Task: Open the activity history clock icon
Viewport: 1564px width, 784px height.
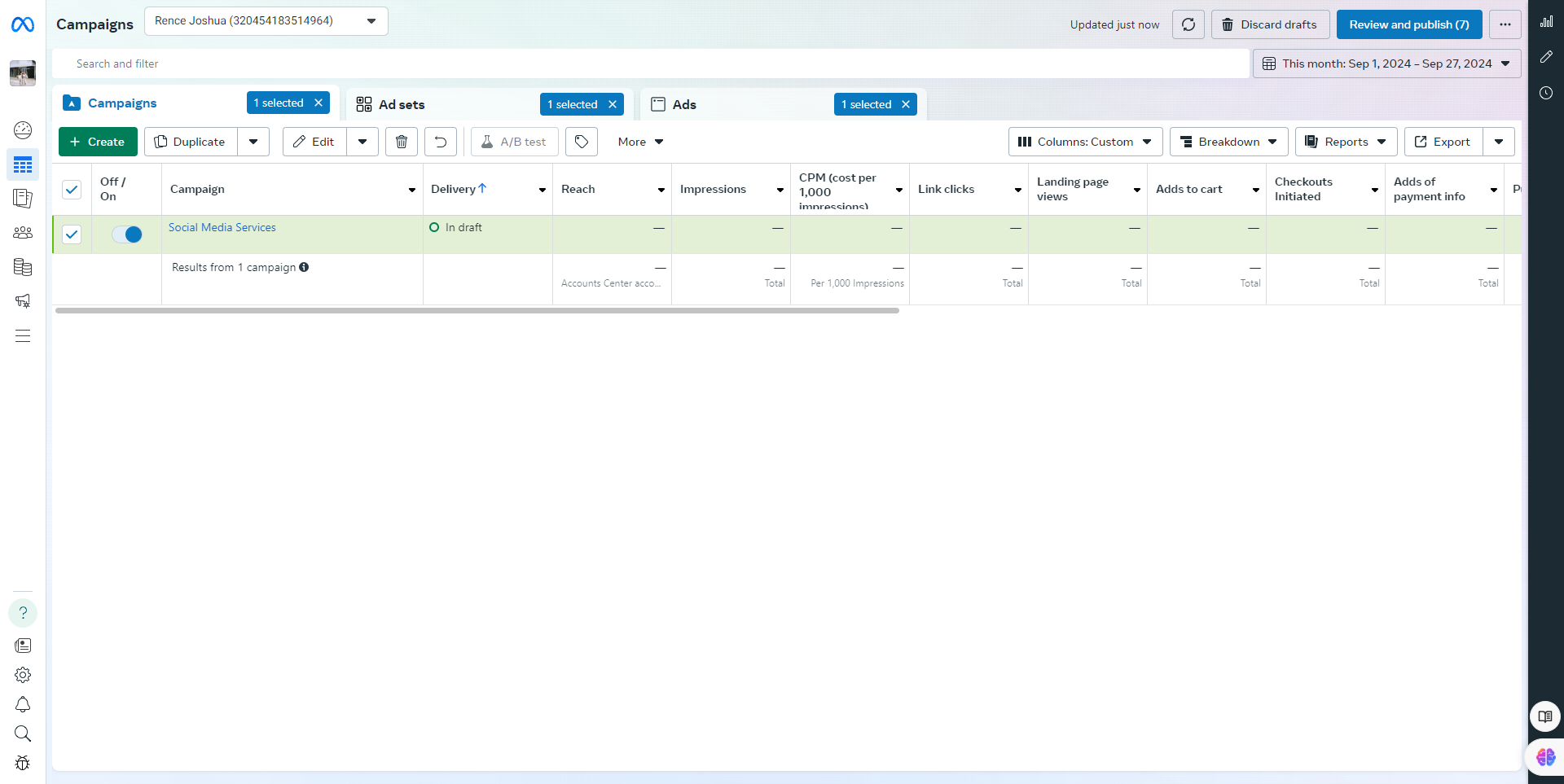Action: pyautogui.click(x=1545, y=93)
